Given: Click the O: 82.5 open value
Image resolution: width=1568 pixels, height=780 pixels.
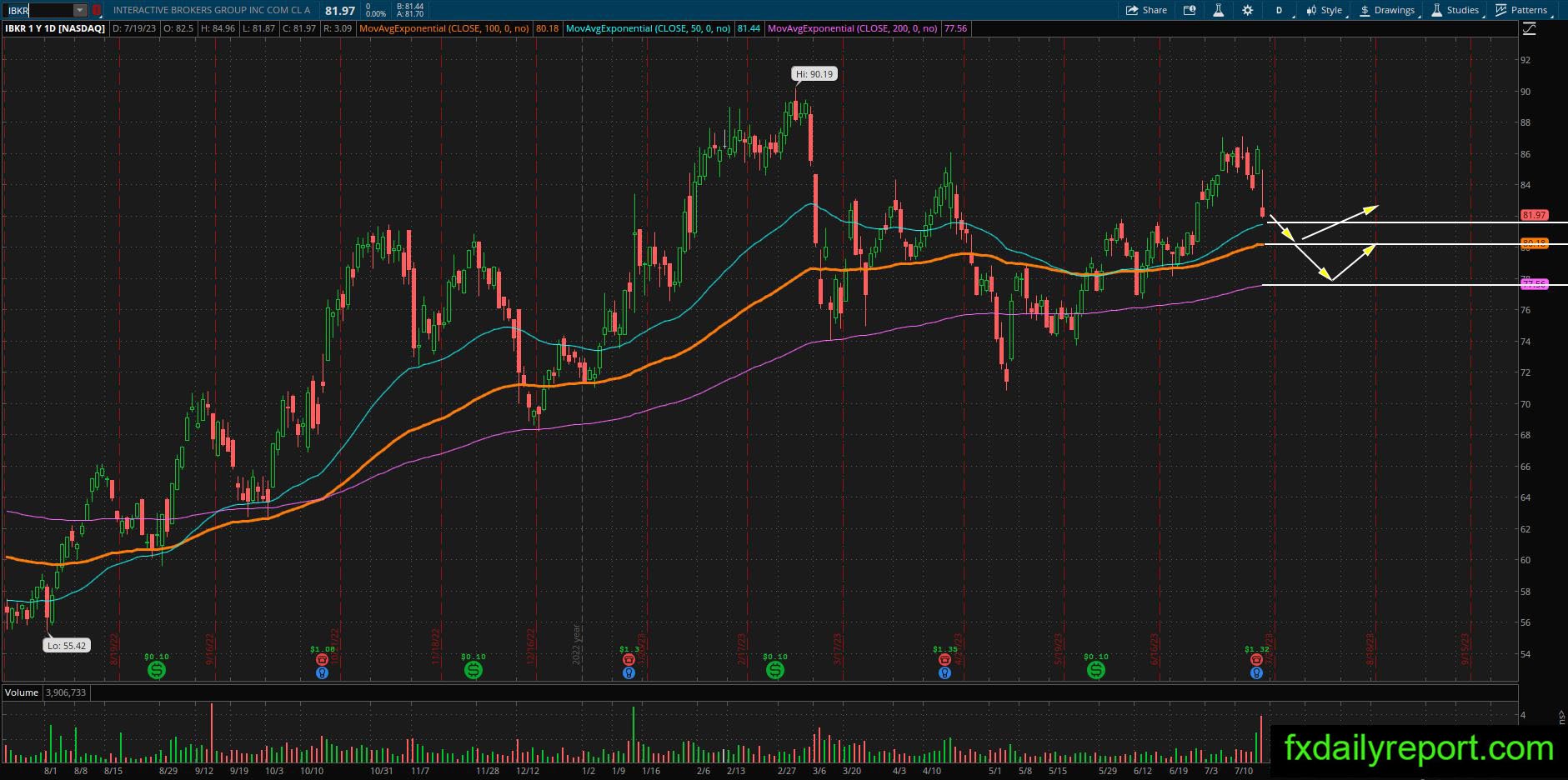Looking at the screenshot, I should pos(178,28).
